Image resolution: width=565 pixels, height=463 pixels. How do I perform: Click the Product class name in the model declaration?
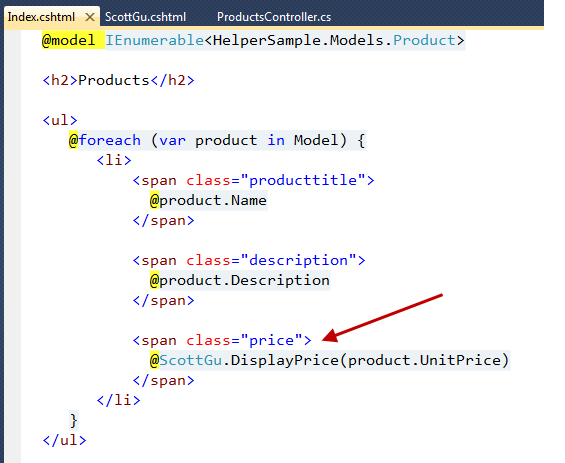point(424,40)
